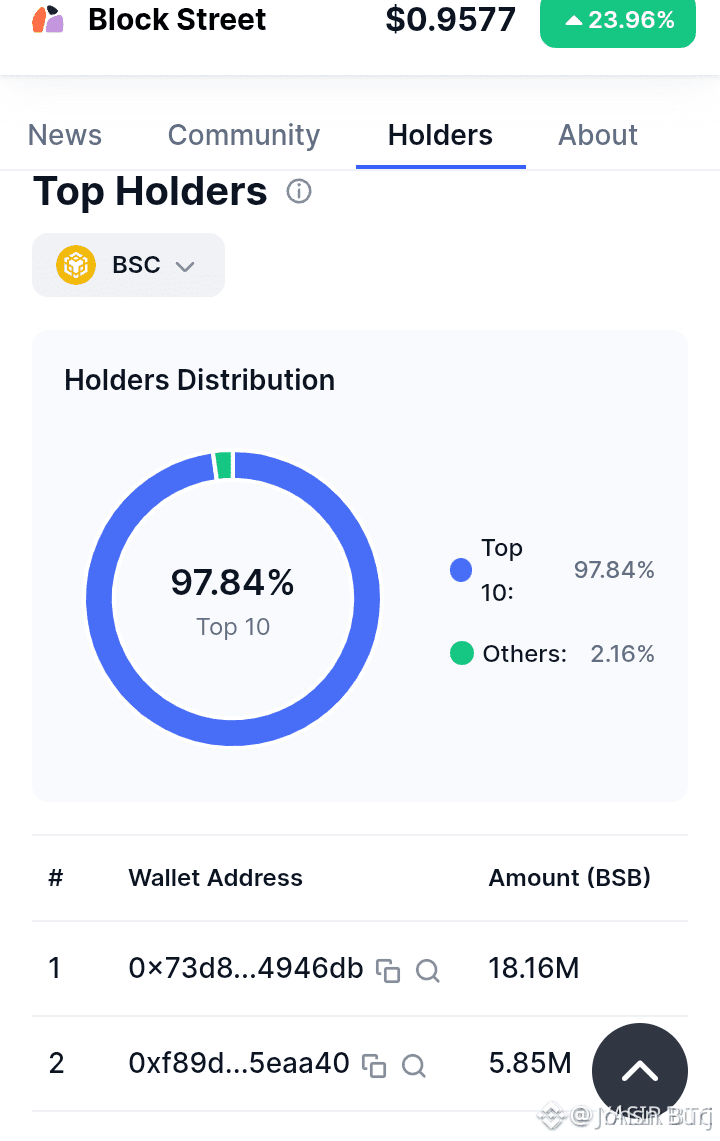Image resolution: width=720 pixels, height=1141 pixels.
Task: Search wallet address 0xf89d...5eaa40
Action: tap(414, 1065)
